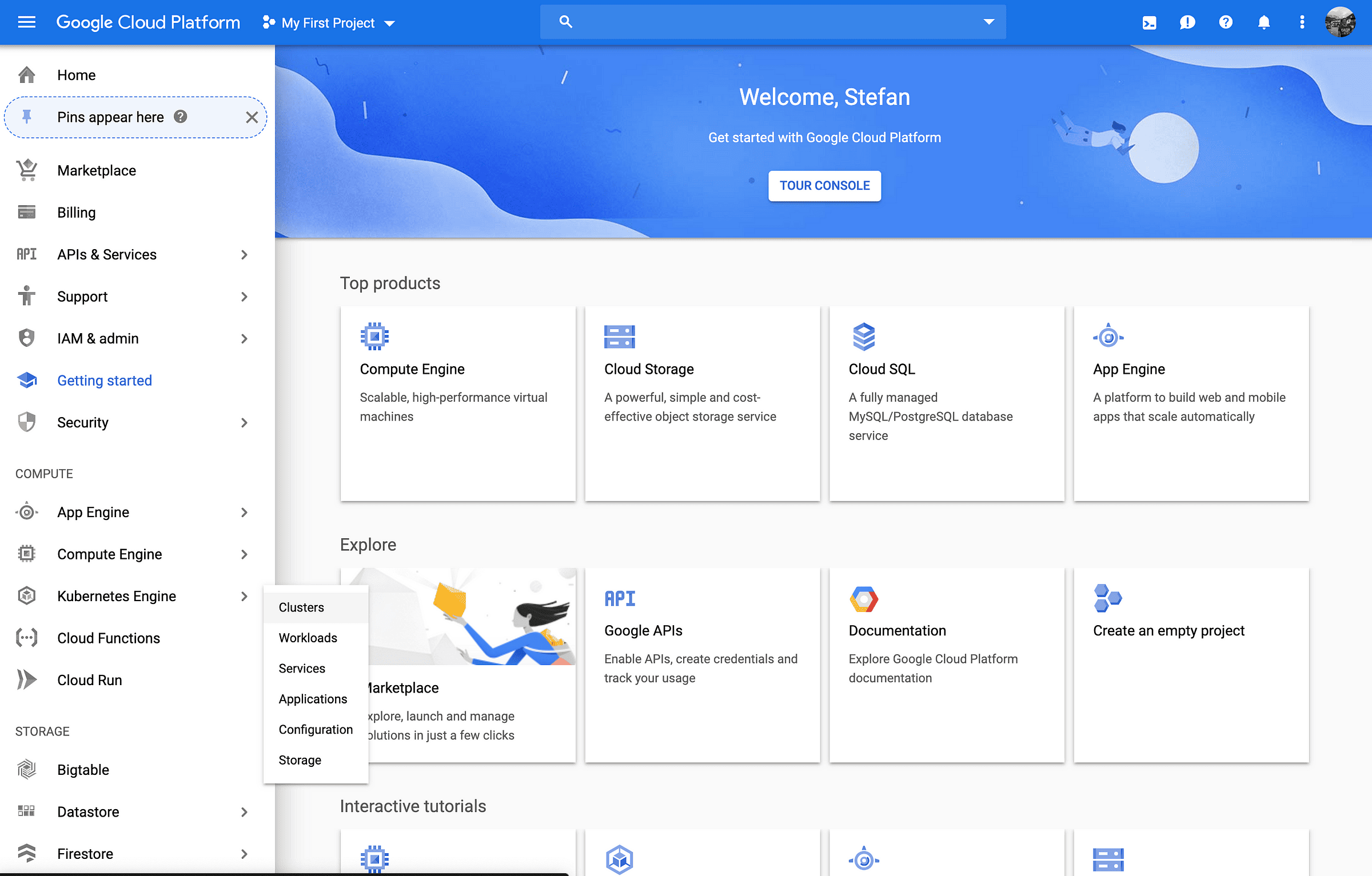Screen dimensions: 1372x876
Task: Expand APIs & Services submenu
Action: point(244,254)
